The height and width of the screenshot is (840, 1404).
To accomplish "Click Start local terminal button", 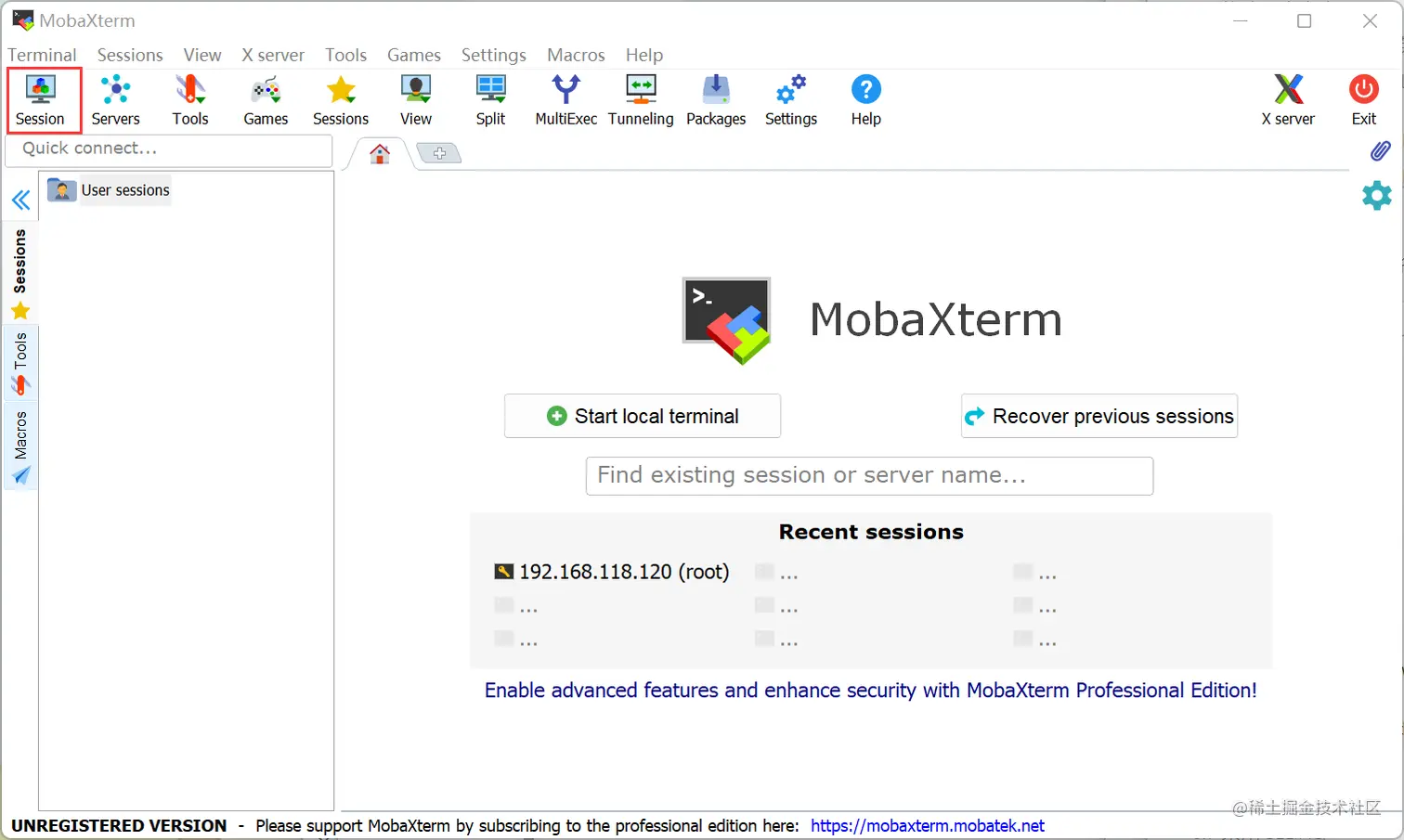I will point(643,416).
